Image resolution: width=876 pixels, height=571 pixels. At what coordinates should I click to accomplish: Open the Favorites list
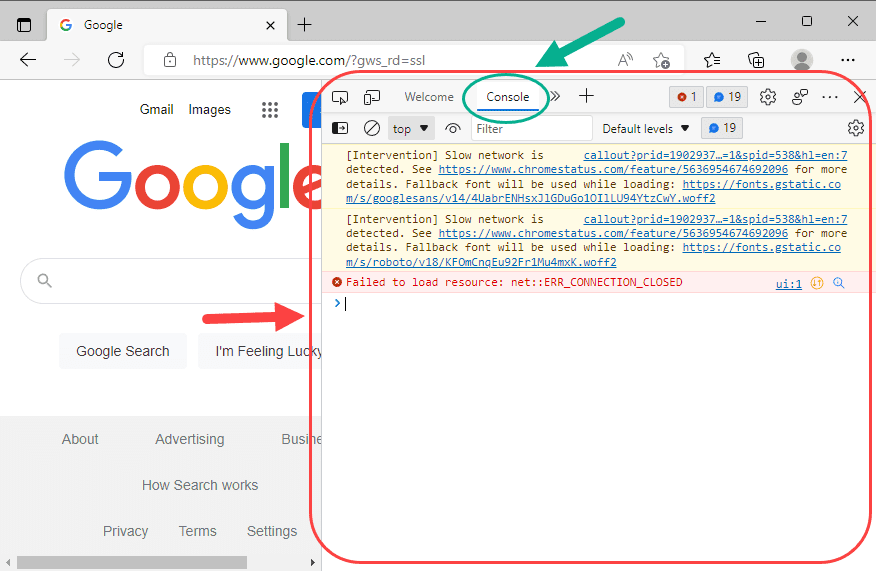tap(712, 60)
